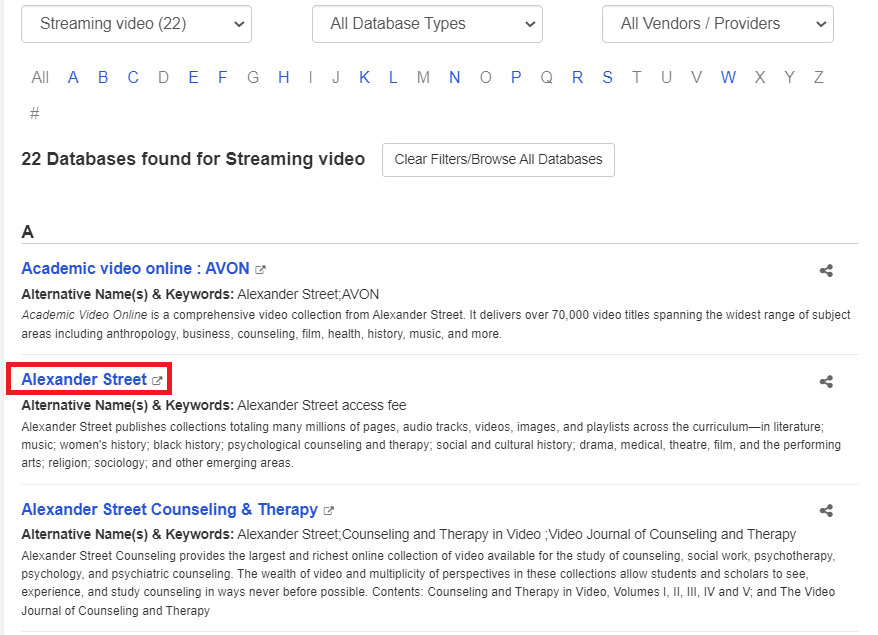The height and width of the screenshot is (635, 878).
Task: Click the # symbol in alphabet filter
Action: 35,114
